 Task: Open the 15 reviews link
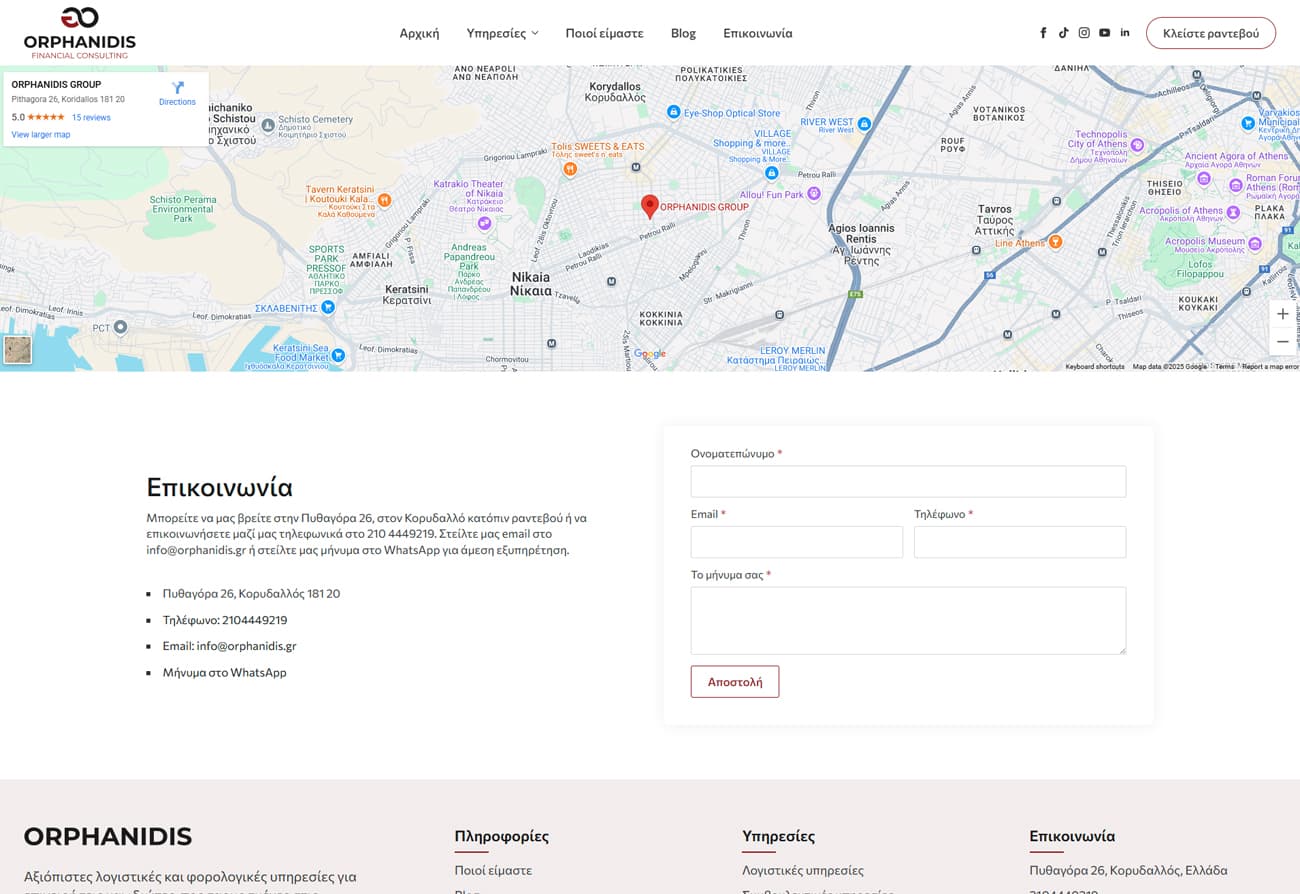tap(91, 117)
